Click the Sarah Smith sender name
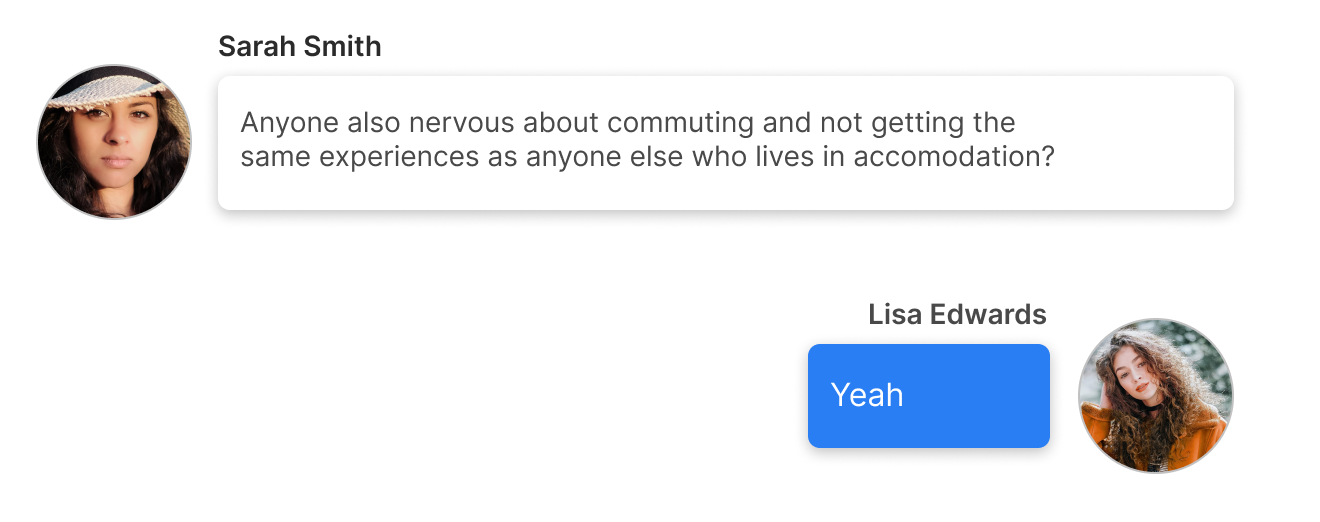 (300, 46)
